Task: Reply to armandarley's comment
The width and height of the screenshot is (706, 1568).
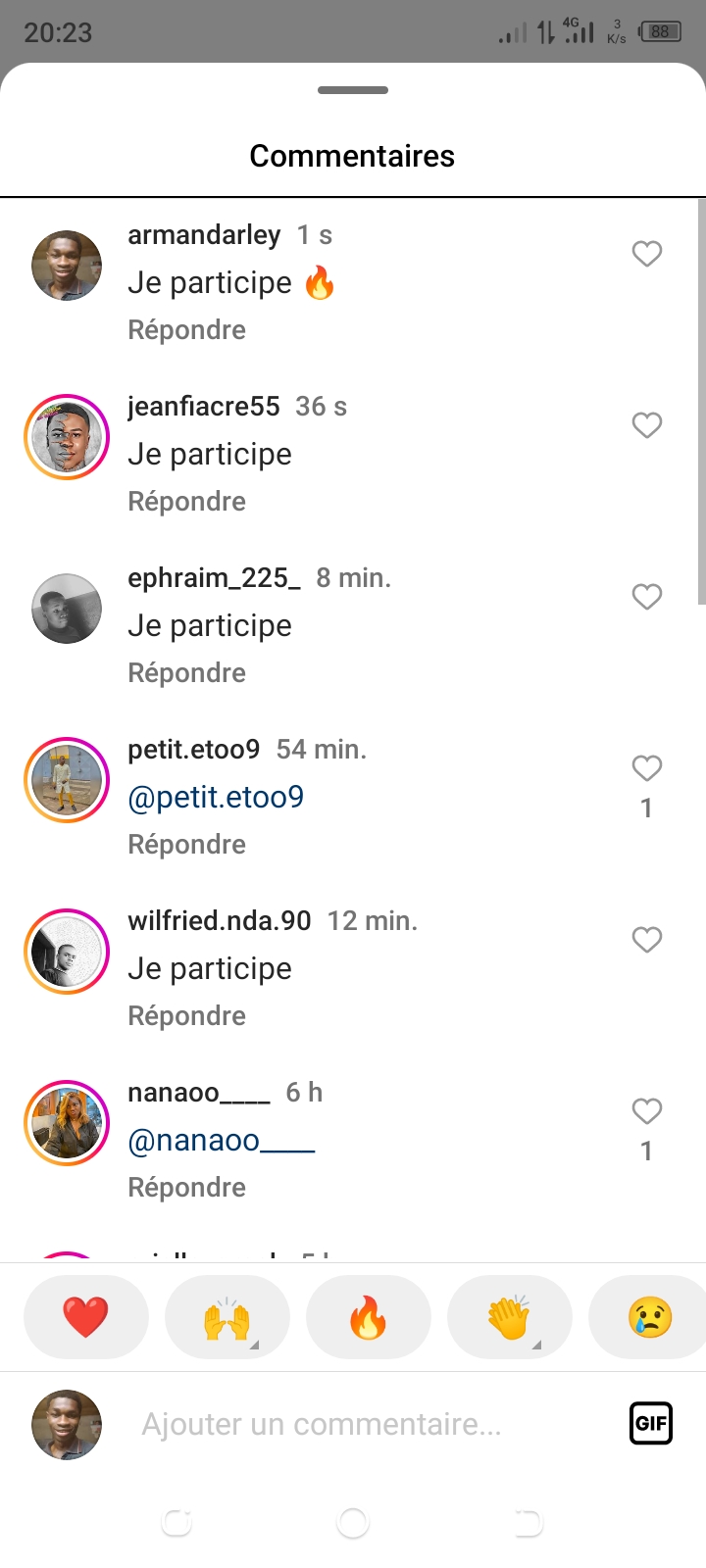Action: (x=186, y=330)
